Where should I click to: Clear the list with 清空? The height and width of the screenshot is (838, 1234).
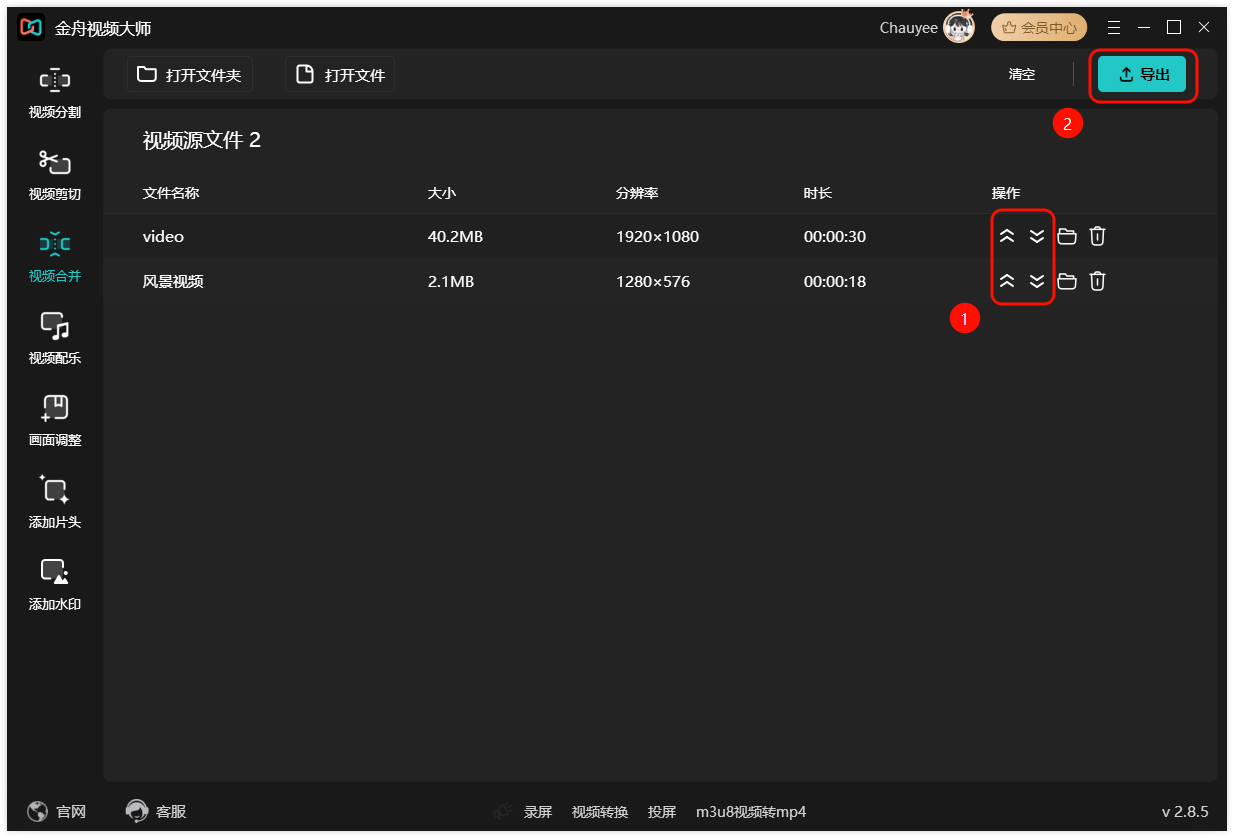[1022, 75]
